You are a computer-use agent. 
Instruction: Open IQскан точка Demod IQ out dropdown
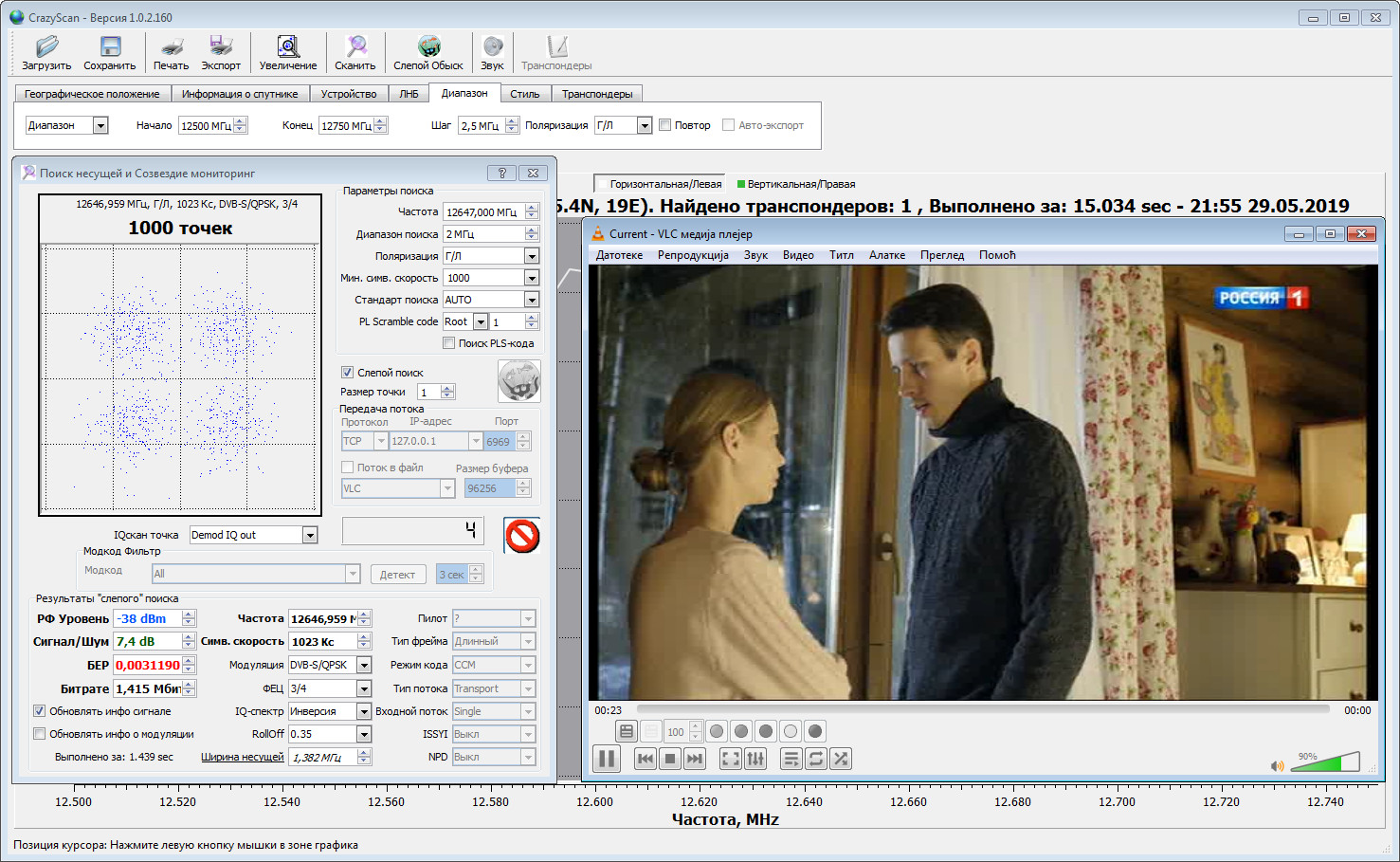point(310,535)
